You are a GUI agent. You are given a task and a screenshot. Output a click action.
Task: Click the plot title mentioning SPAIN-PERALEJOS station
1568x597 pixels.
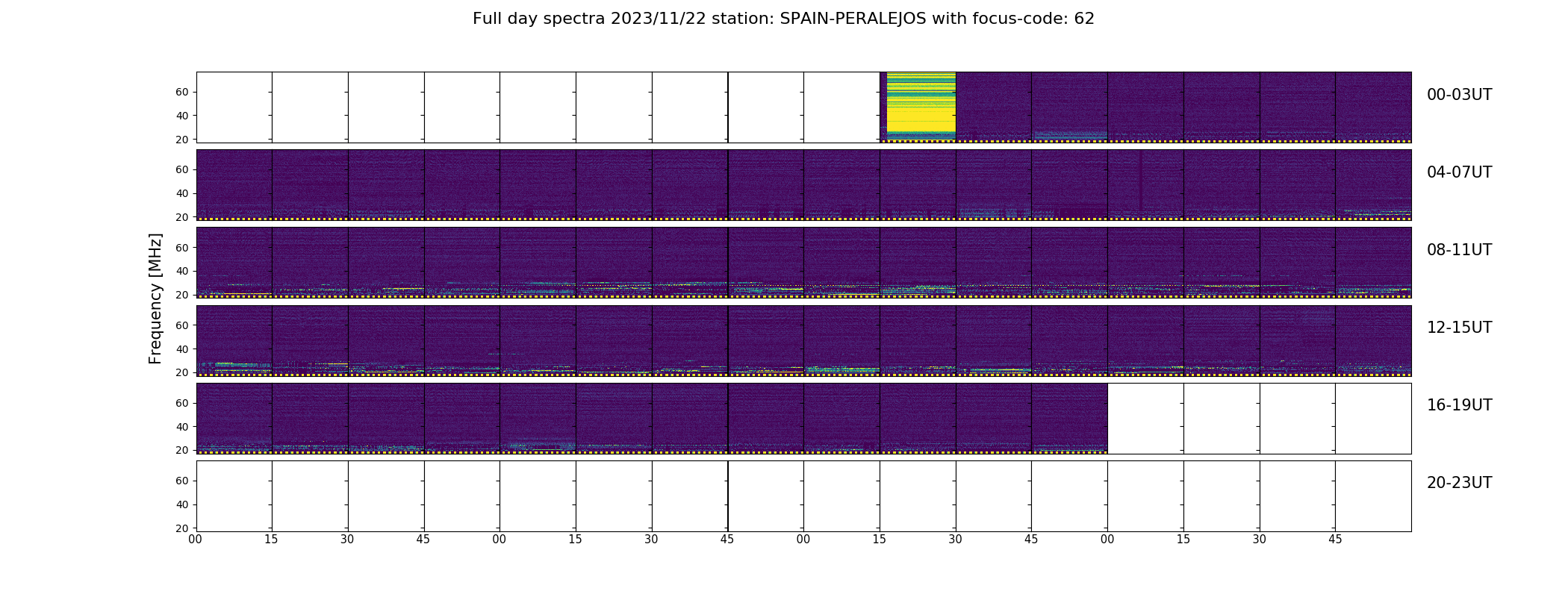pyautogui.click(x=783, y=19)
